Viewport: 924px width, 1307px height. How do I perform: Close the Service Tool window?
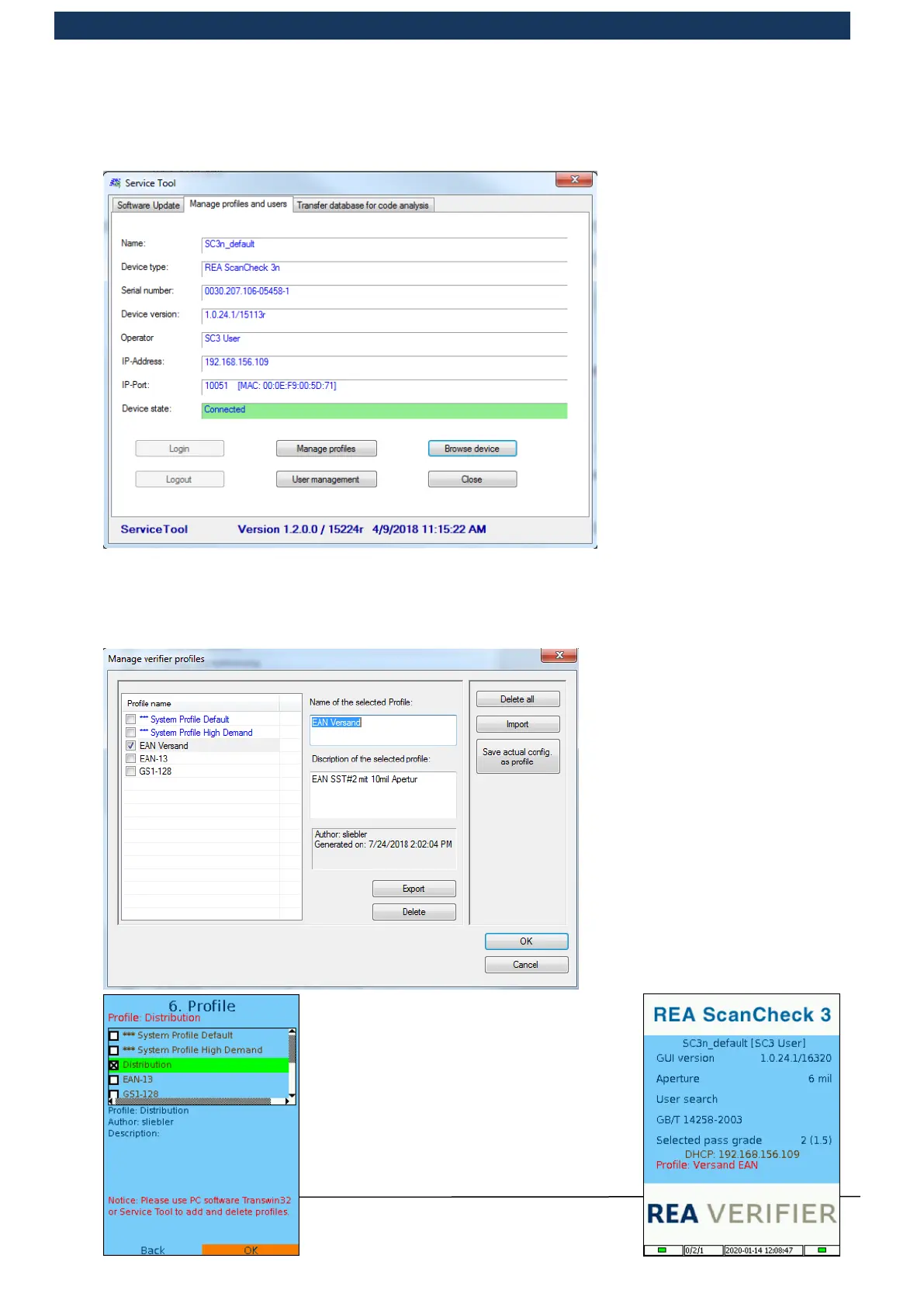[574, 179]
